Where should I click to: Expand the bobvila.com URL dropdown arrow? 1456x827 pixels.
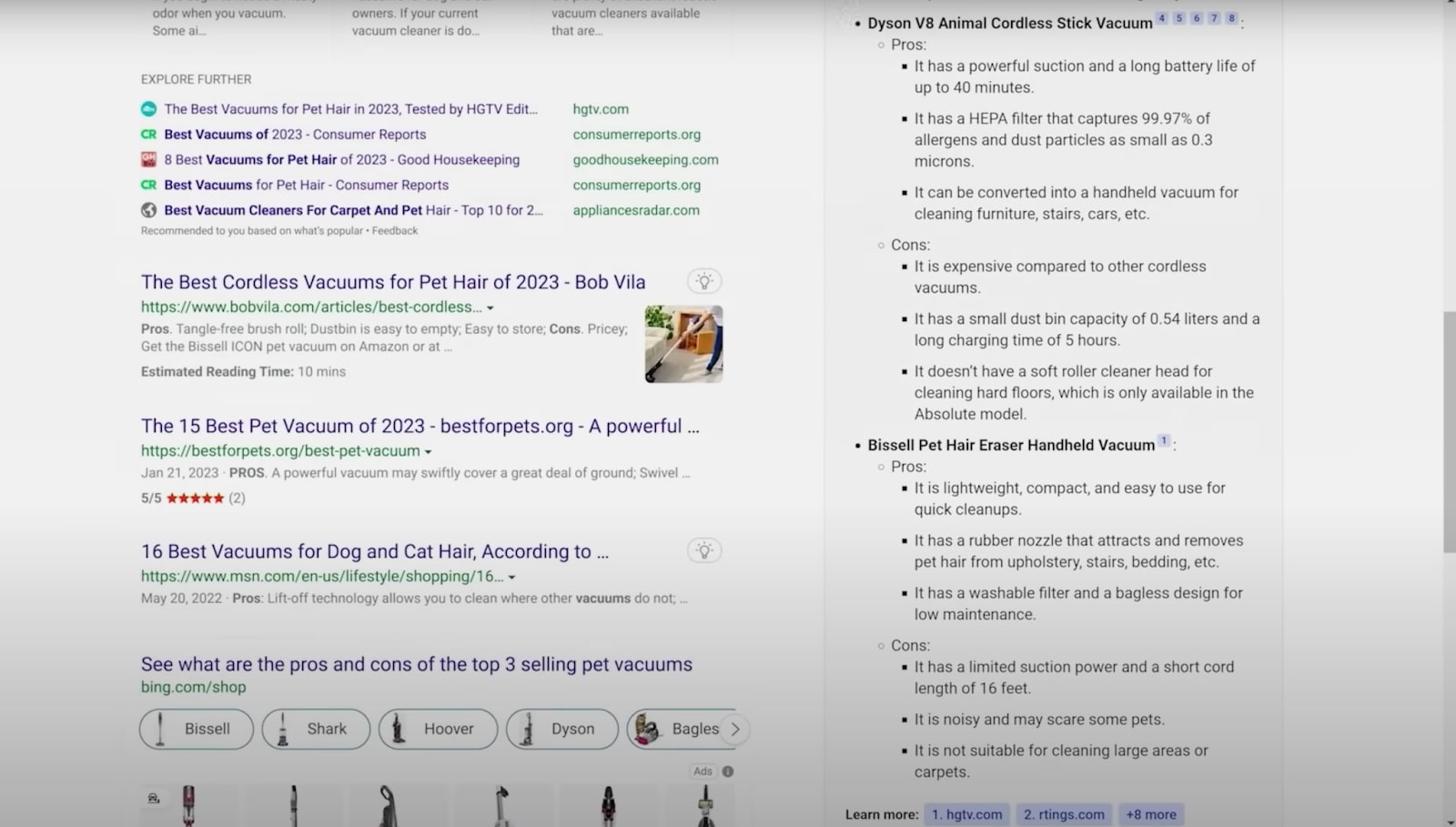click(x=490, y=308)
